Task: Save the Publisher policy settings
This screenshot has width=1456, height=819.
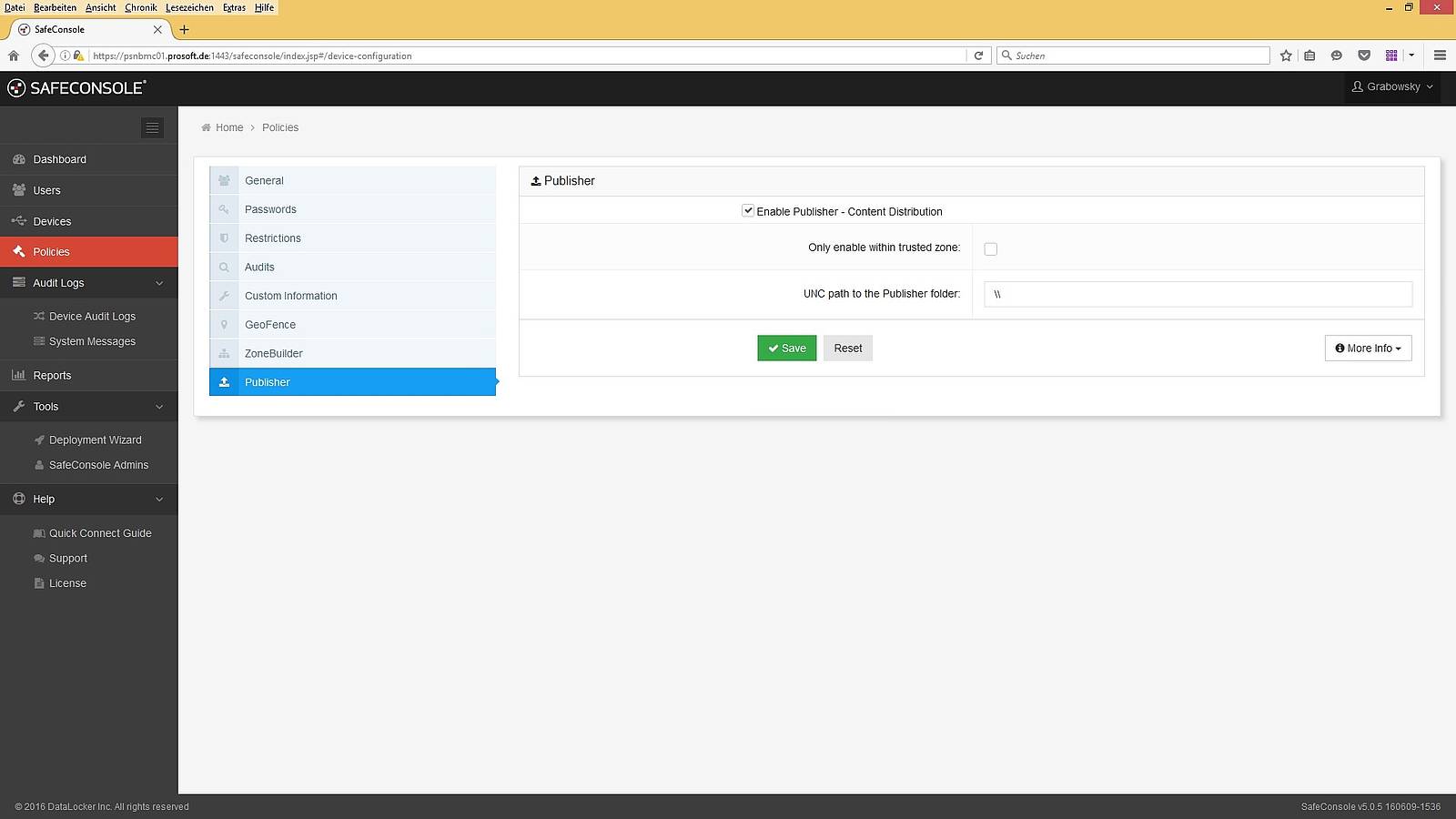Action: pos(785,348)
